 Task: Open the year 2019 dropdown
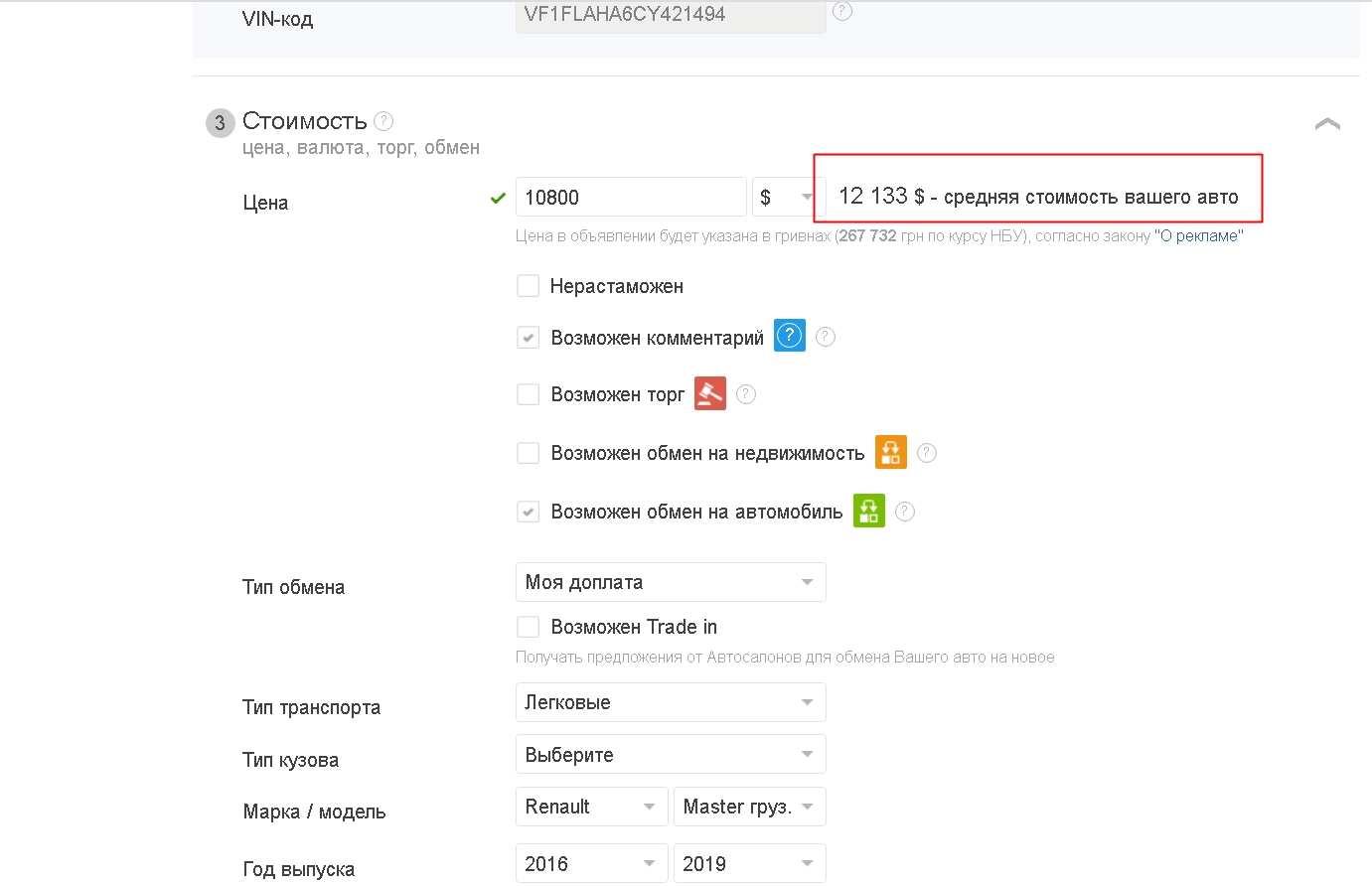click(x=750, y=863)
